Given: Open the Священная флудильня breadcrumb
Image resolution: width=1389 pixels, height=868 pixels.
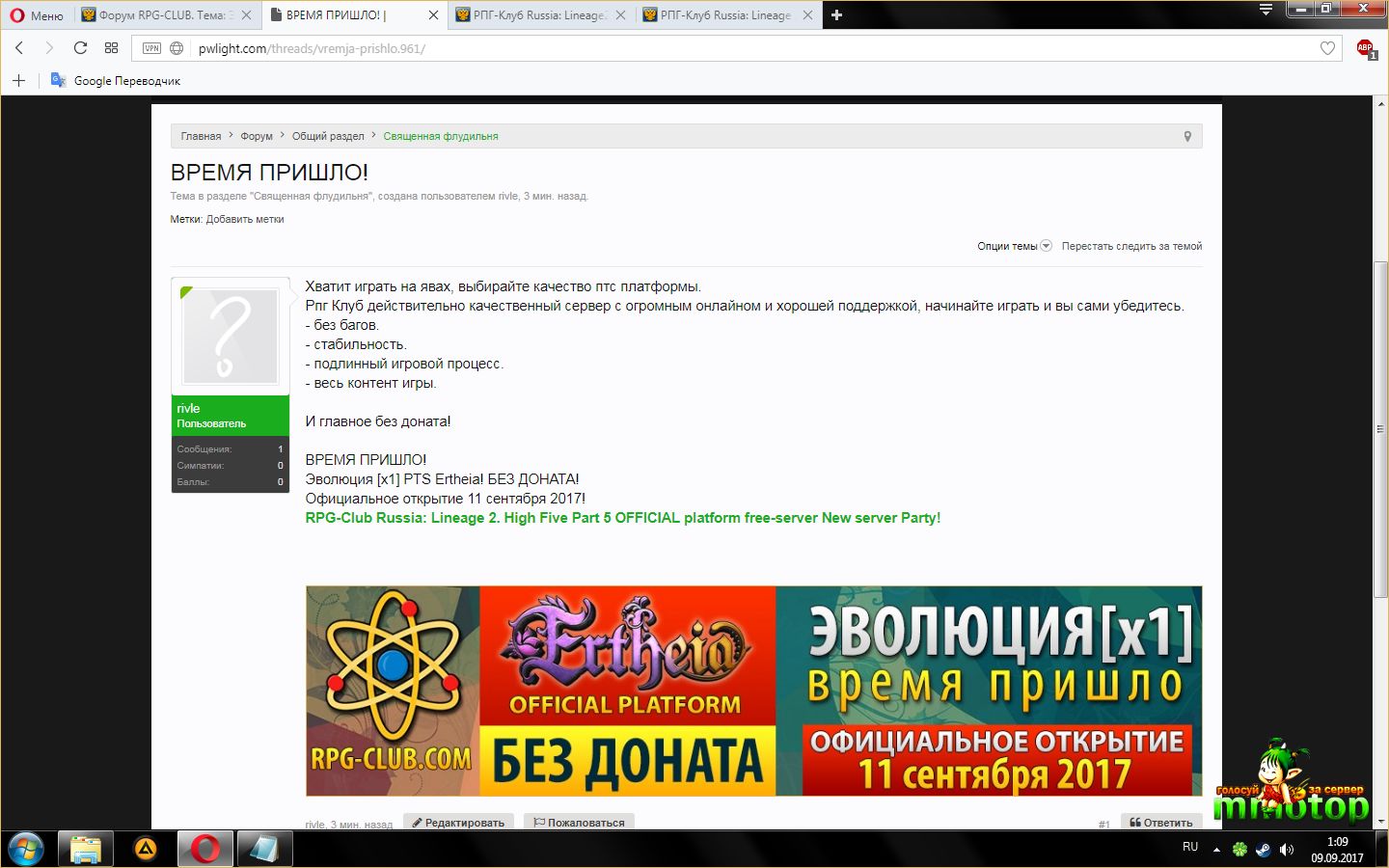Looking at the screenshot, I should point(441,136).
